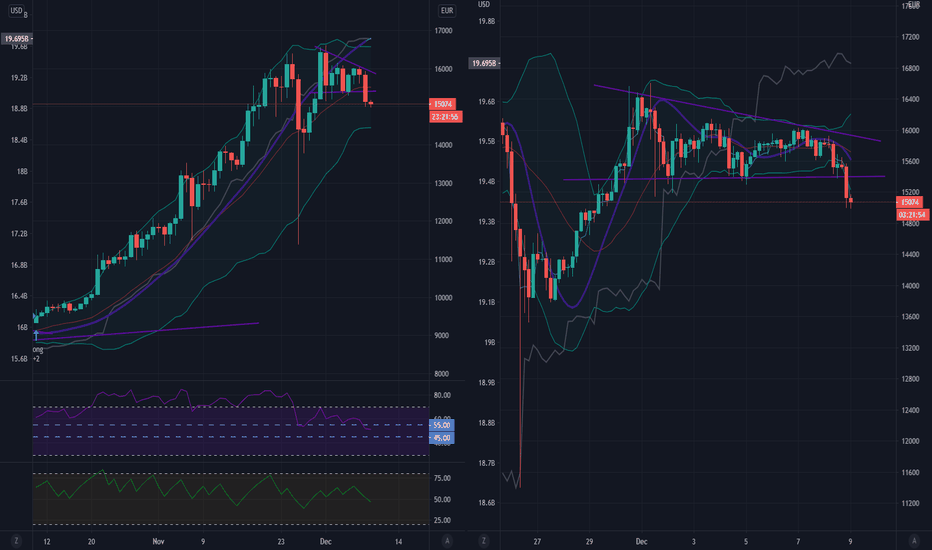
Task: Click the 9 date label on right chart
Action: tap(850, 542)
